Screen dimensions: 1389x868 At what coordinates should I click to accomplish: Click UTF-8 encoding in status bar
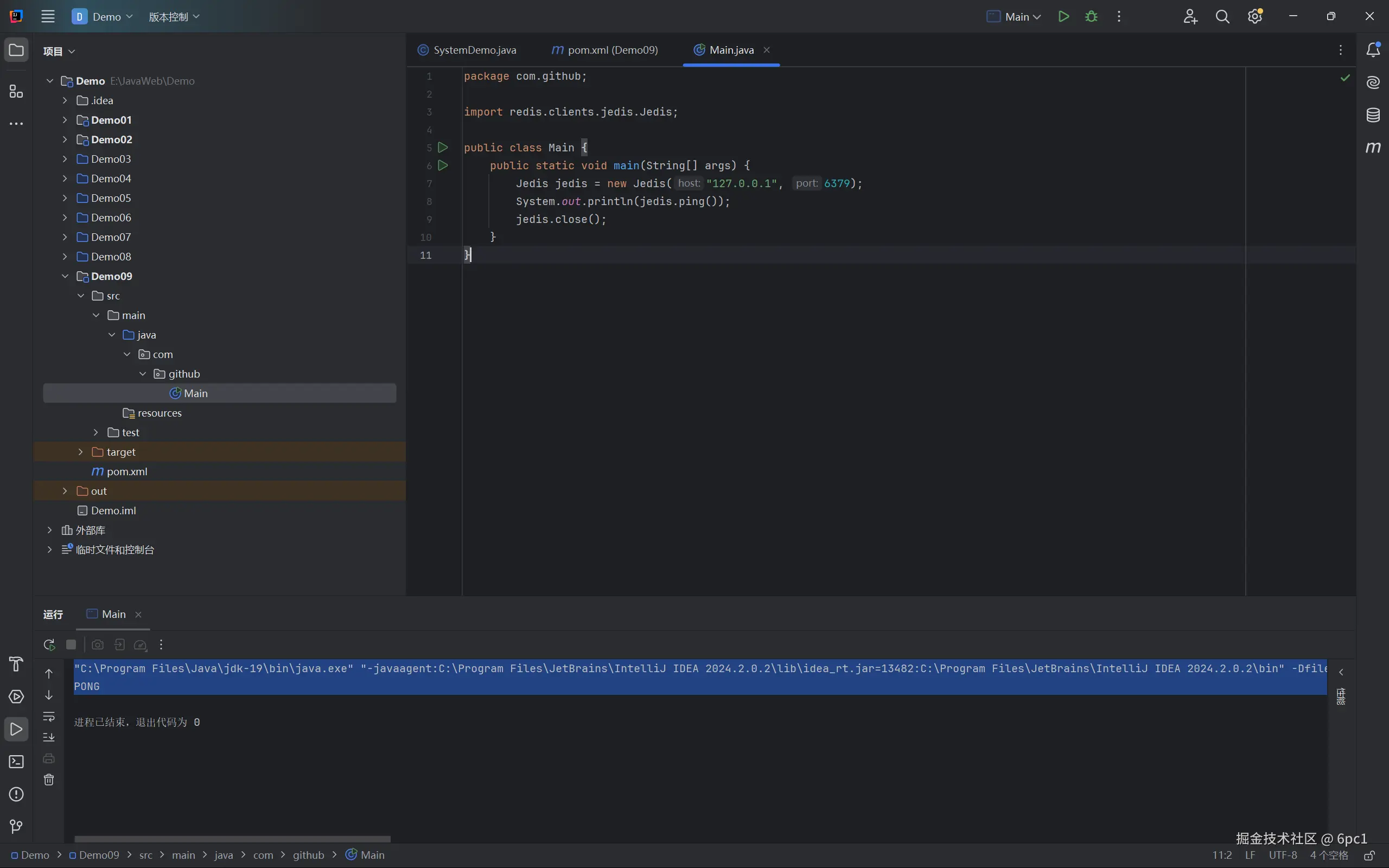pos(1283,856)
